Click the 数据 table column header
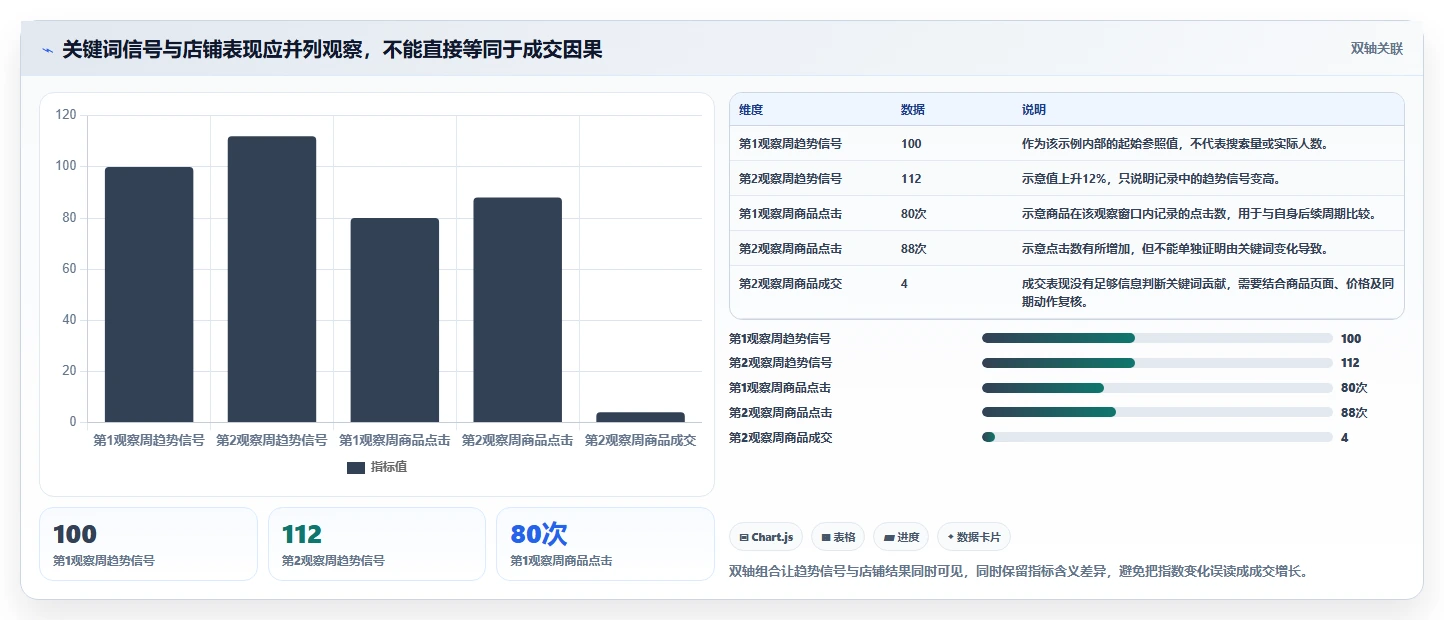Image resolution: width=1444 pixels, height=620 pixels. pyautogui.click(x=913, y=110)
